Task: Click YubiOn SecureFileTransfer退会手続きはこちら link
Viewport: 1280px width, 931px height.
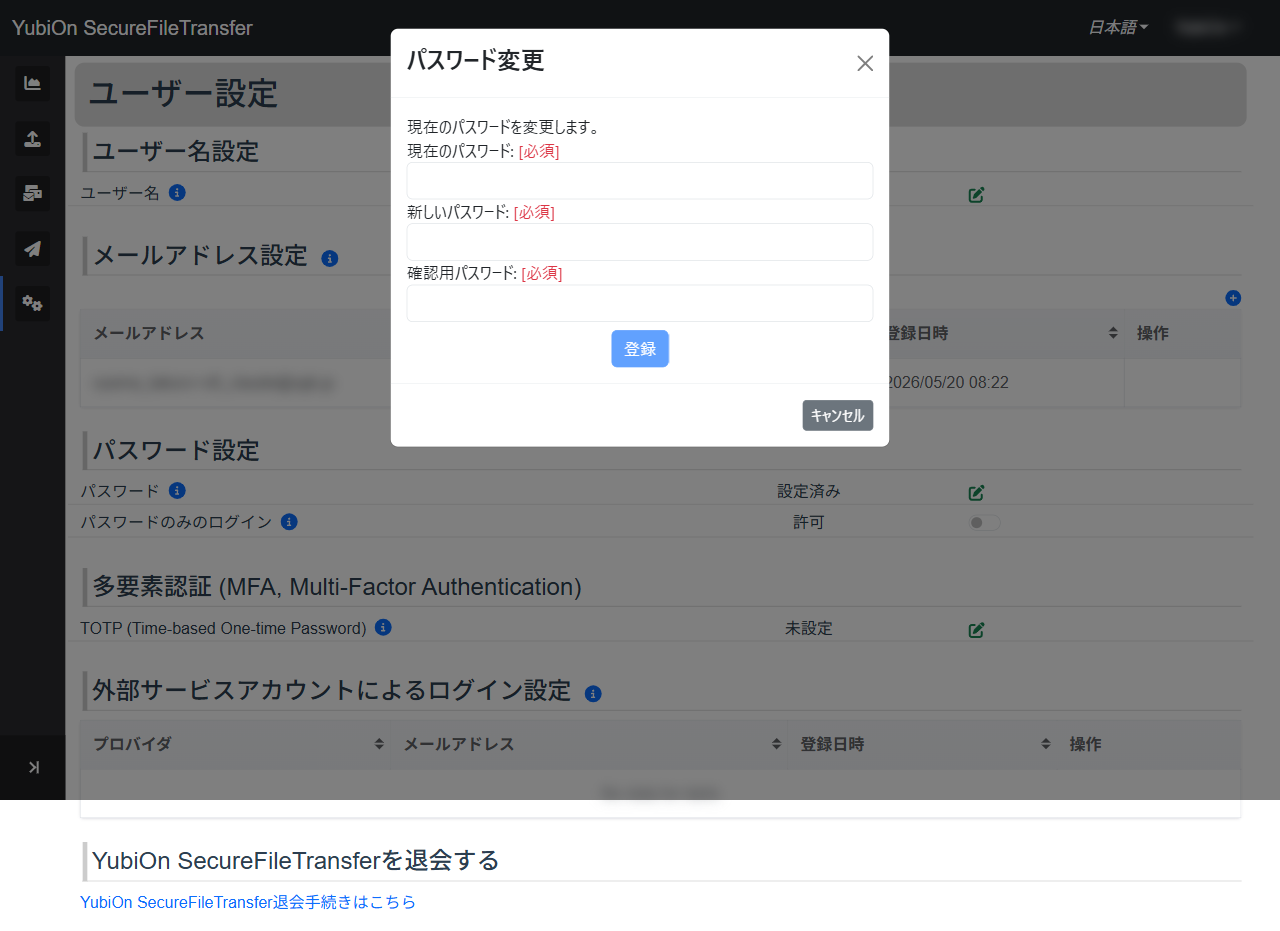Action: [248, 902]
